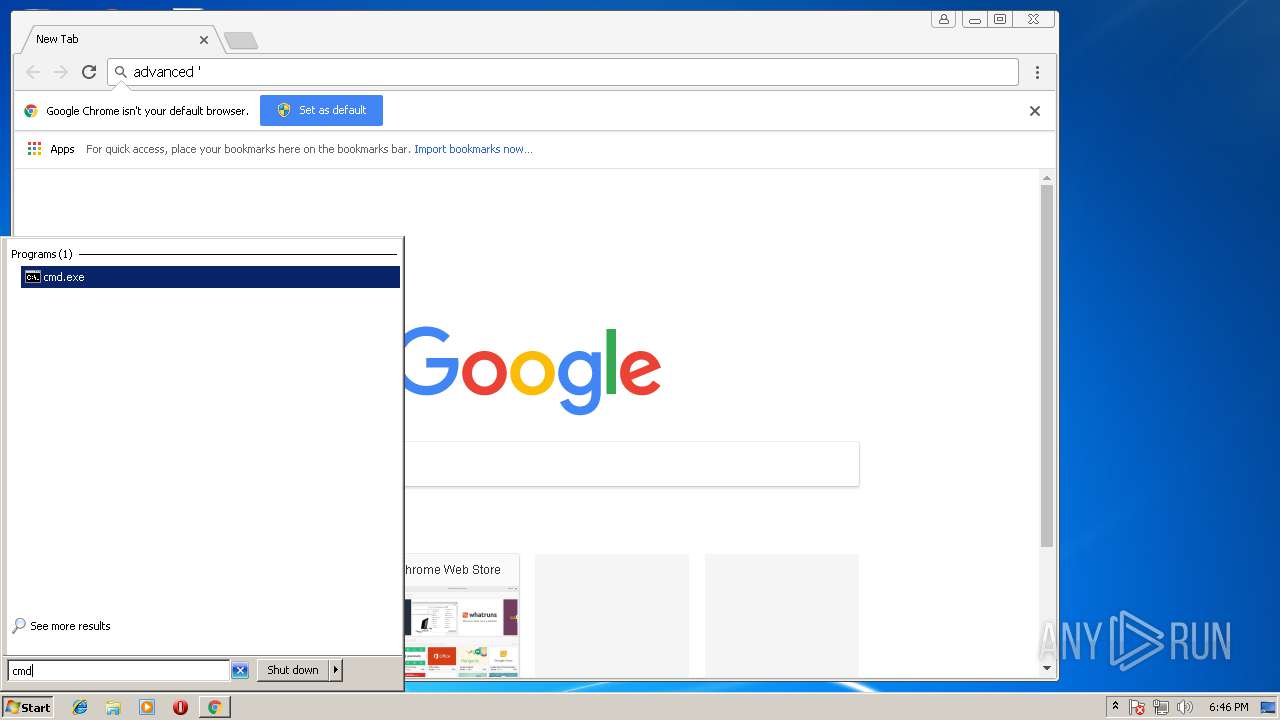This screenshot has height=720, width=1280.
Task: Click the Shut down button
Action: tap(293, 670)
